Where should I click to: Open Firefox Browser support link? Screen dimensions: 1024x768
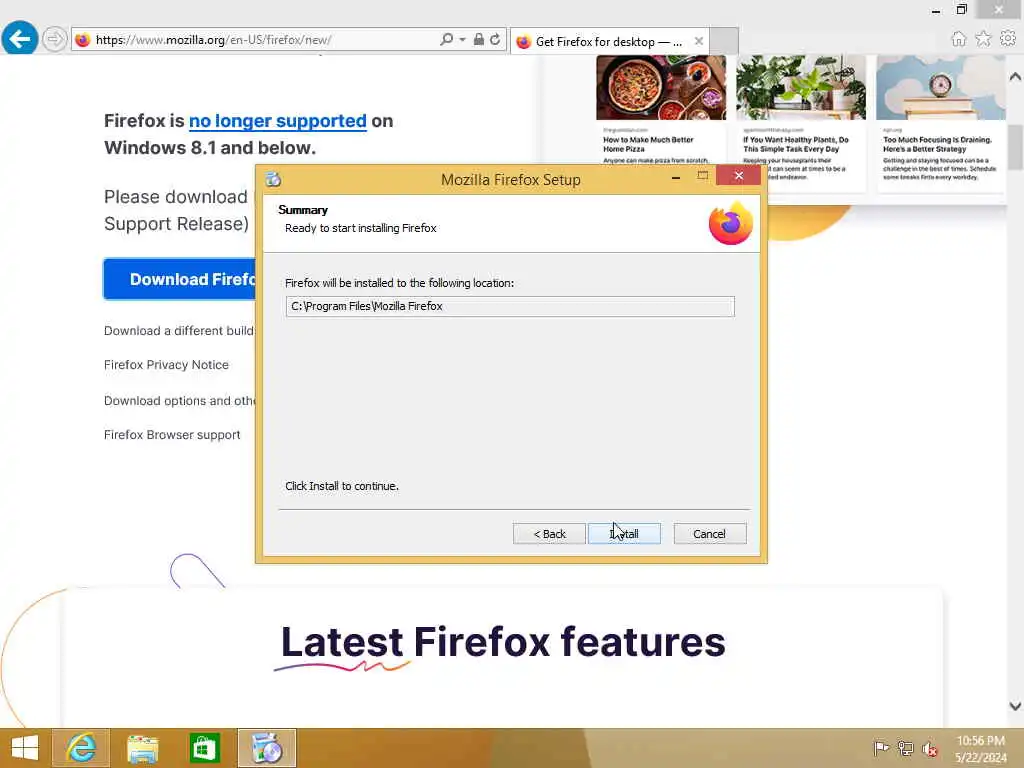tap(172, 435)
